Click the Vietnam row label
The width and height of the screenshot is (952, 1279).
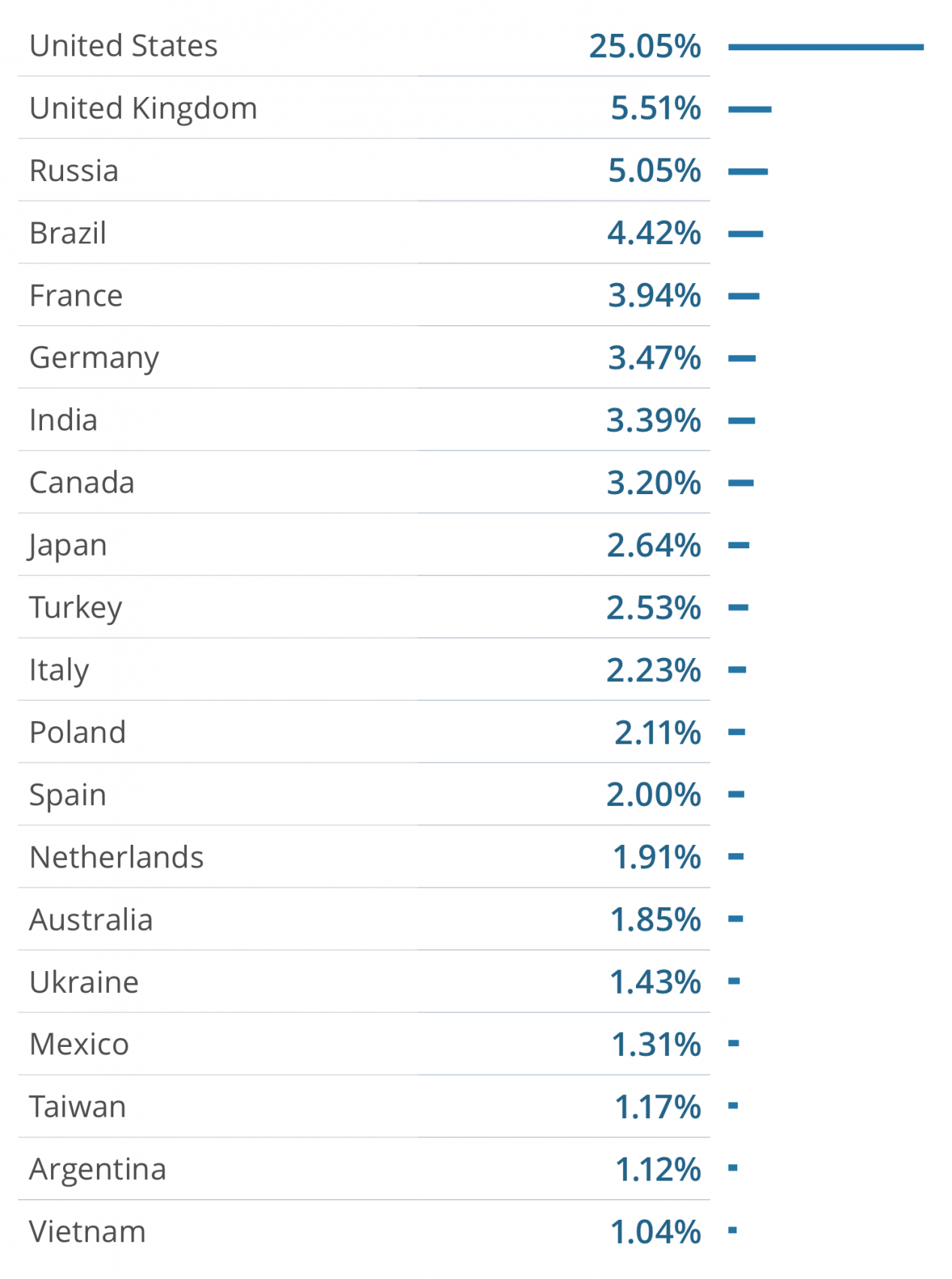[x=87, y=1232]
